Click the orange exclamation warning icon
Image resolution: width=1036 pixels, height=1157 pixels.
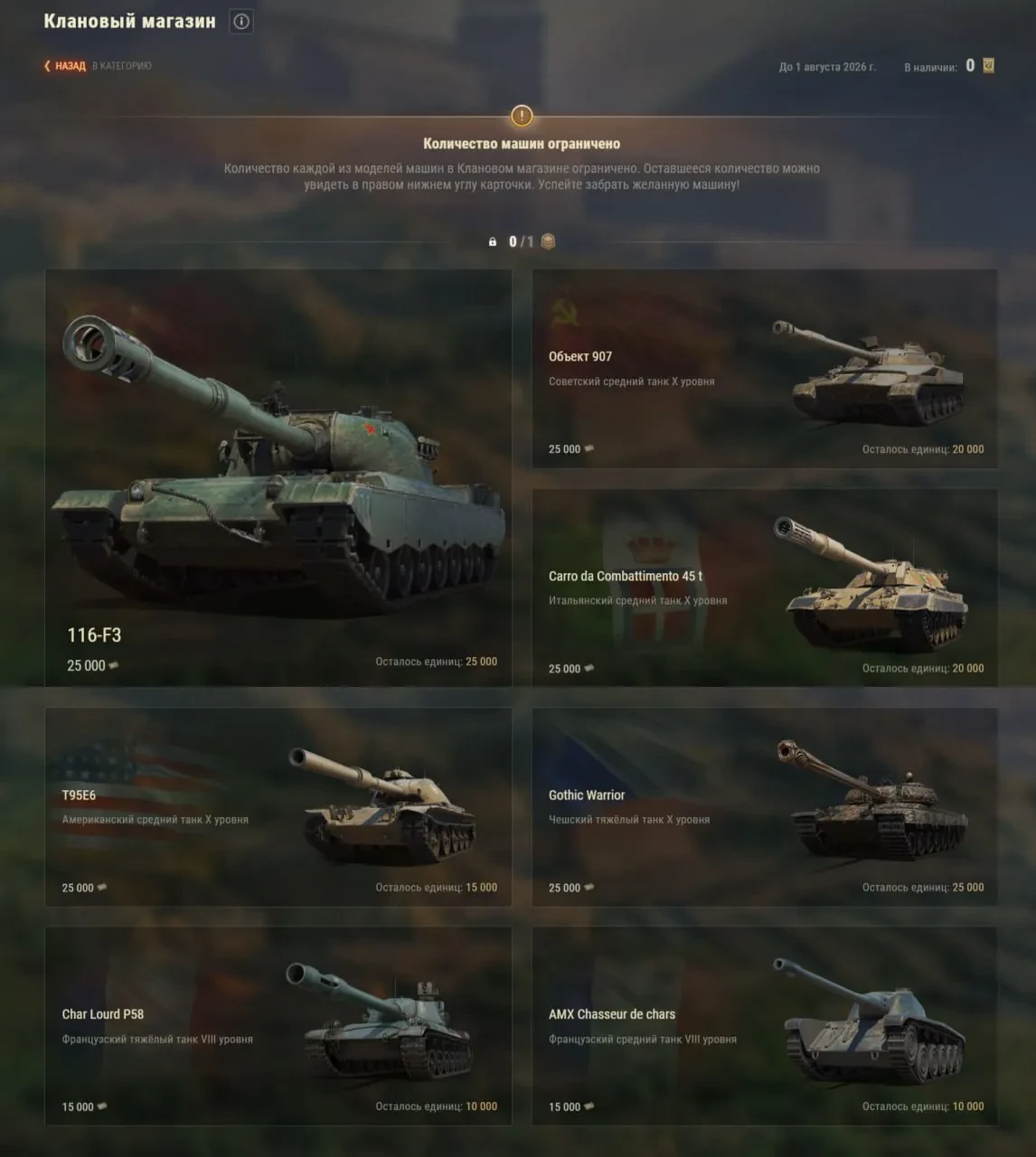point(522,116)
